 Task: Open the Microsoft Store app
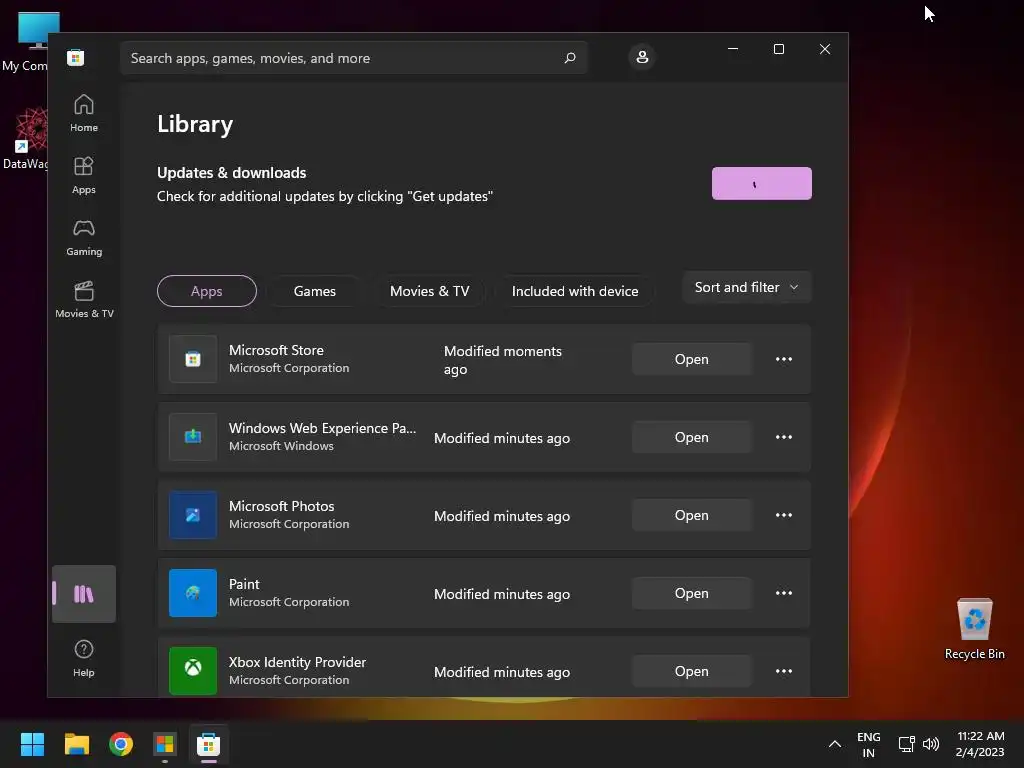[x=692, y=359]
